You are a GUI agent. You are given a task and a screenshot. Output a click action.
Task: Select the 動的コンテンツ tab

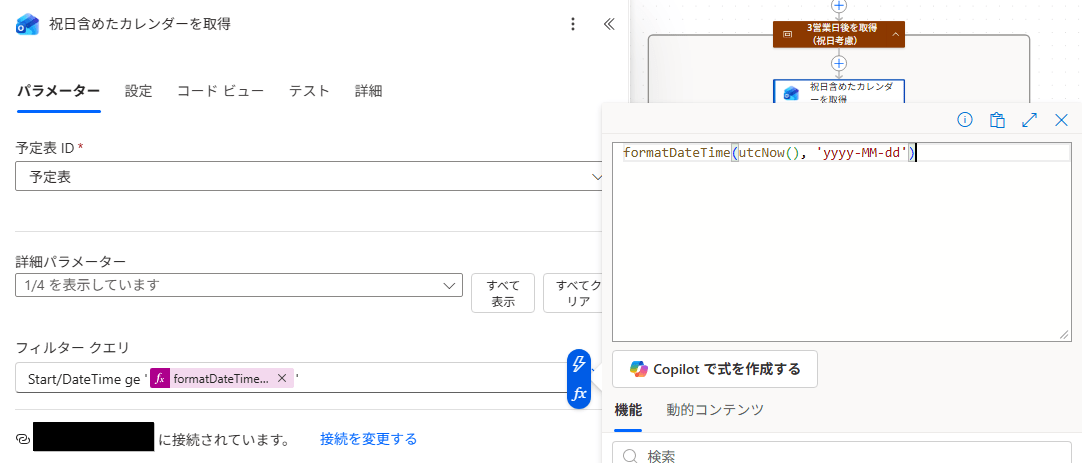(x=715, y=409)
